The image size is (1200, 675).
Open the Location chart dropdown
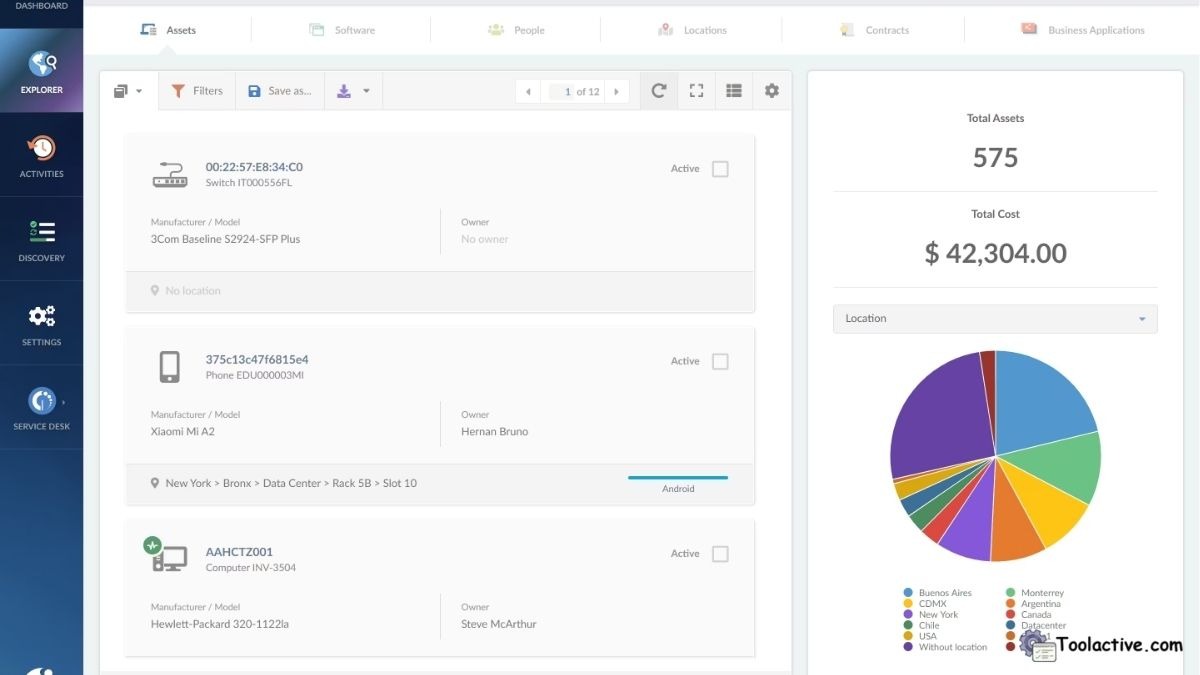click(1140, 318)
